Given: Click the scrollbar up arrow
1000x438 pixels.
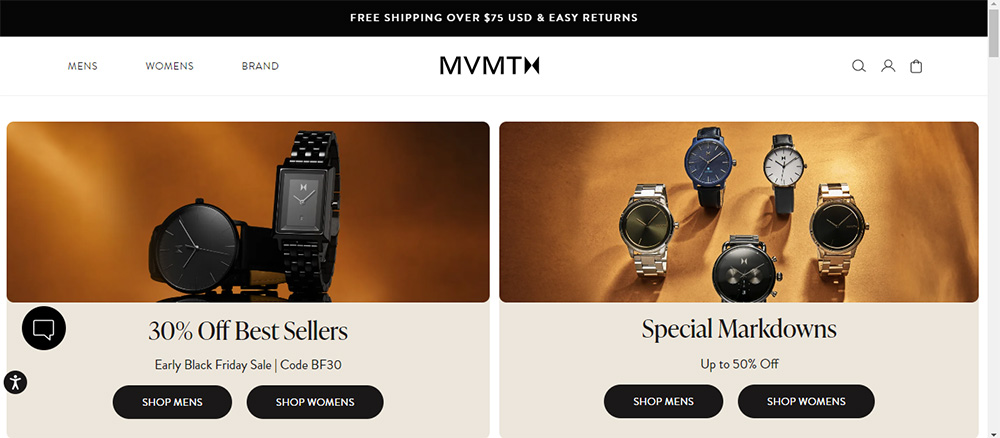Looking at the screenshot, I should [x=994, y=5].
